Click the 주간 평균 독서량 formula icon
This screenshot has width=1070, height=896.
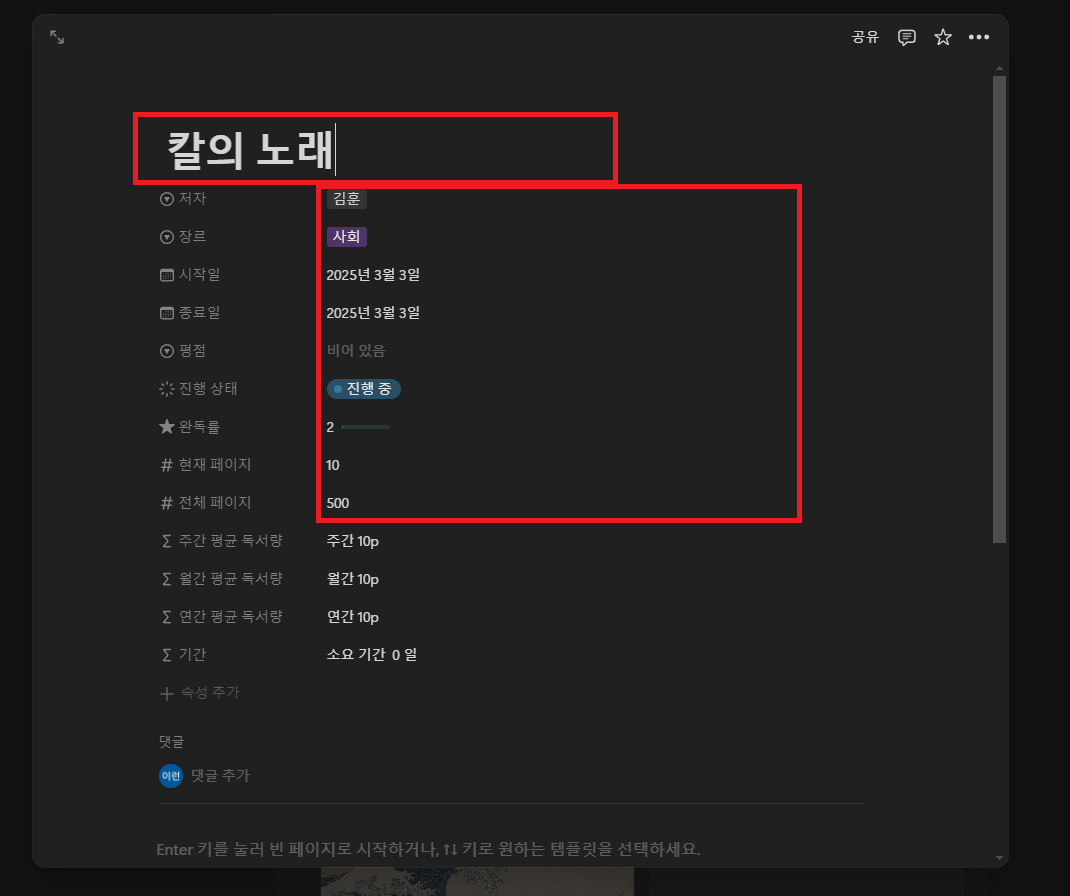pyautogui.click(x=167, y=541)
